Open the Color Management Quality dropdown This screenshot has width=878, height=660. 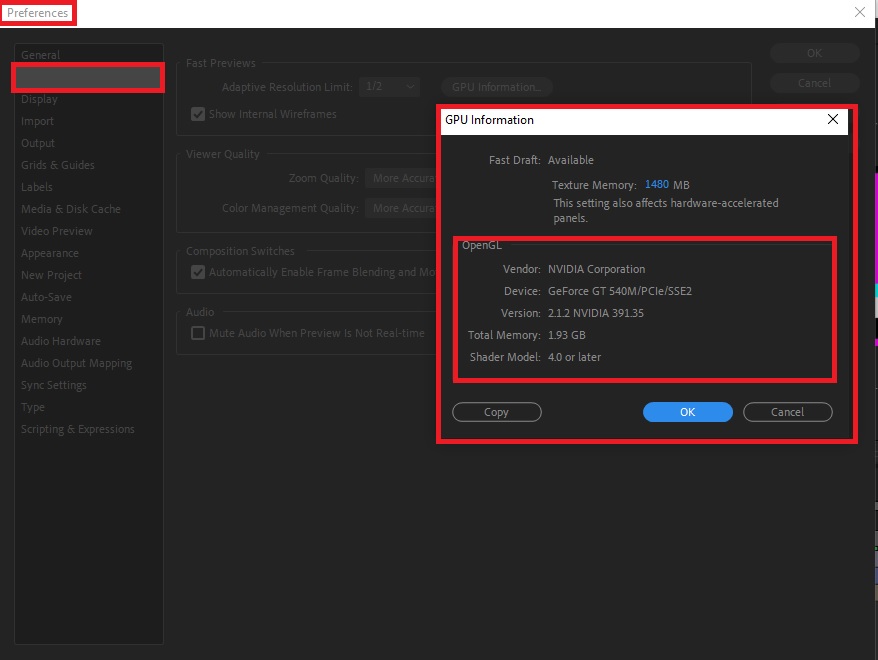click(400, 208)
